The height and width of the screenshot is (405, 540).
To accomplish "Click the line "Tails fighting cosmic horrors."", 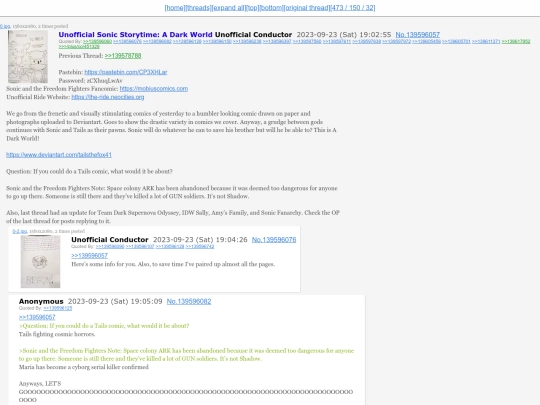I will pos(57,334).
